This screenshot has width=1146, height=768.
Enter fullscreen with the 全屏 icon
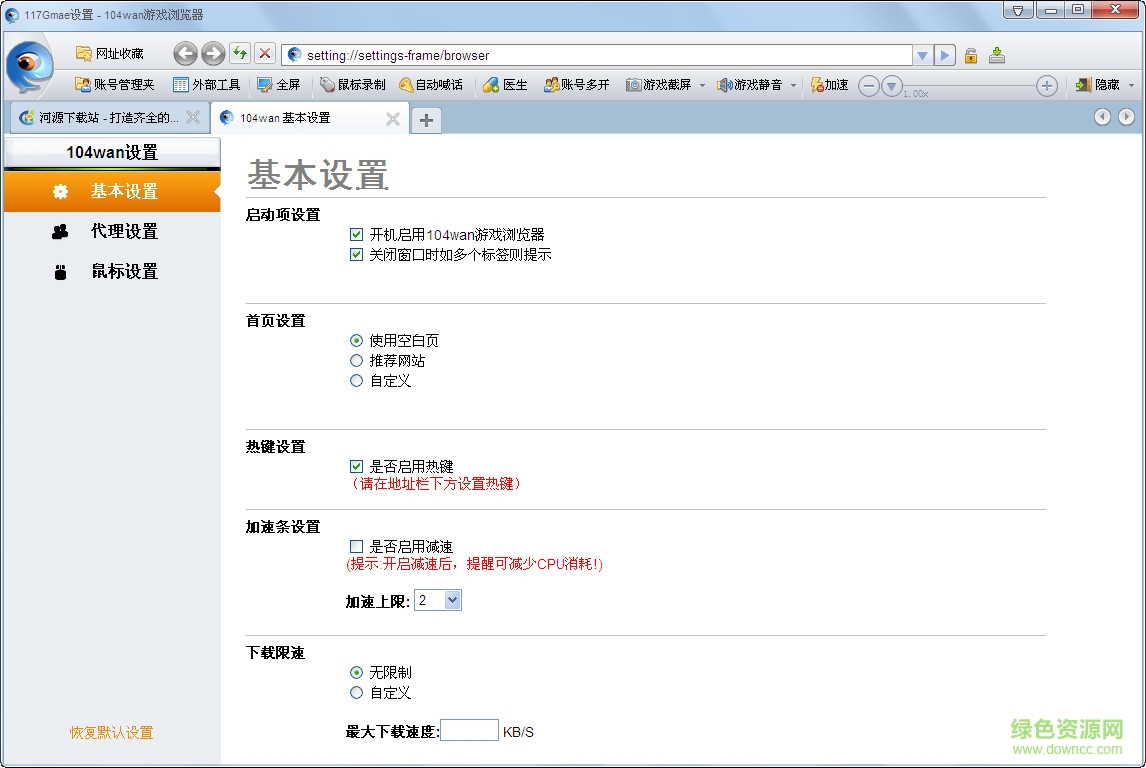pos(280,85)
